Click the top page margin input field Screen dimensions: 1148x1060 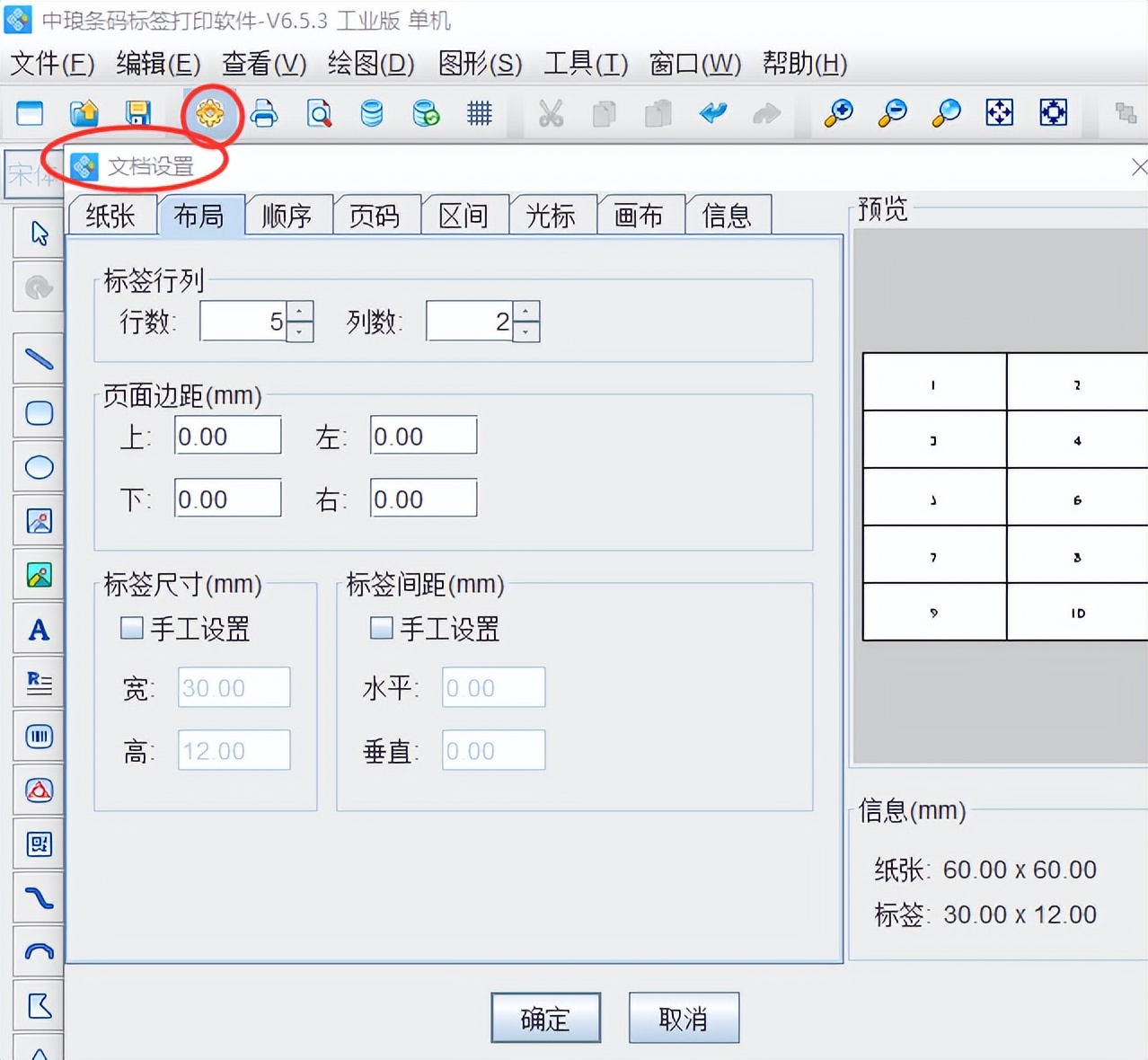tap(227, 437)
